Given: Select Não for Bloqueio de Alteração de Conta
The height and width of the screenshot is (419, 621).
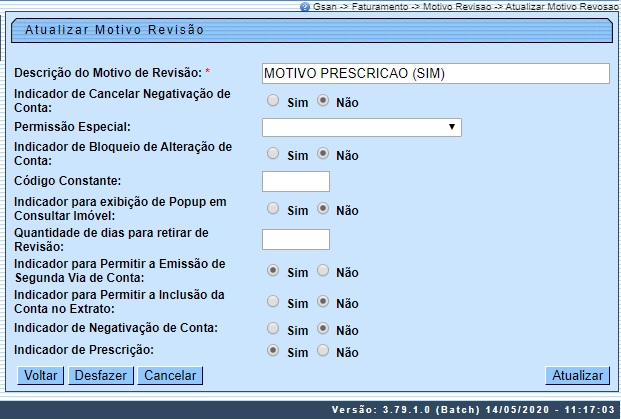Looking at the screenshot, I should 323,154.
